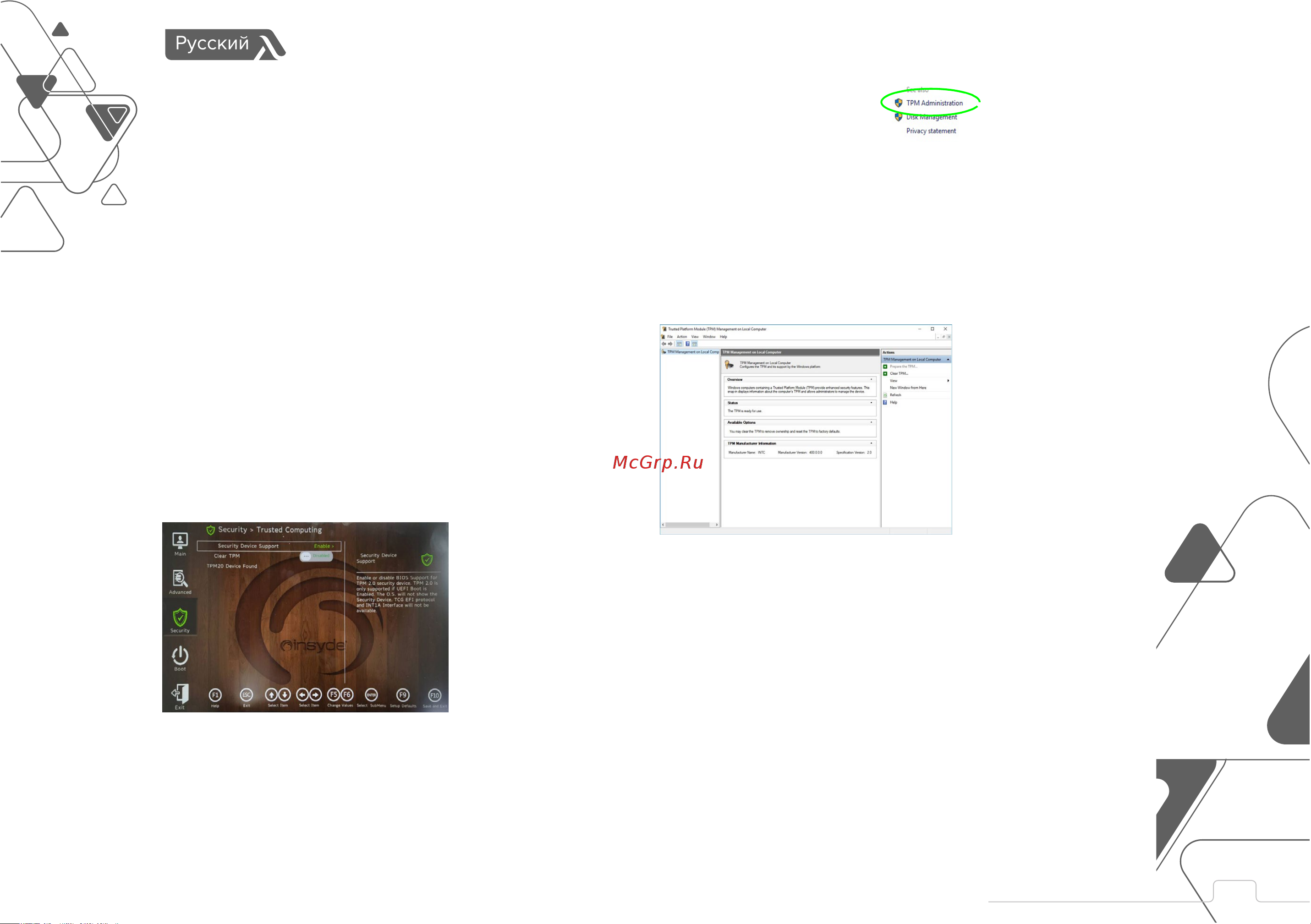The width and height of the screenshot is (1311, 924).
Task: Click the left arrow key icon
Action: pos(302,694)
